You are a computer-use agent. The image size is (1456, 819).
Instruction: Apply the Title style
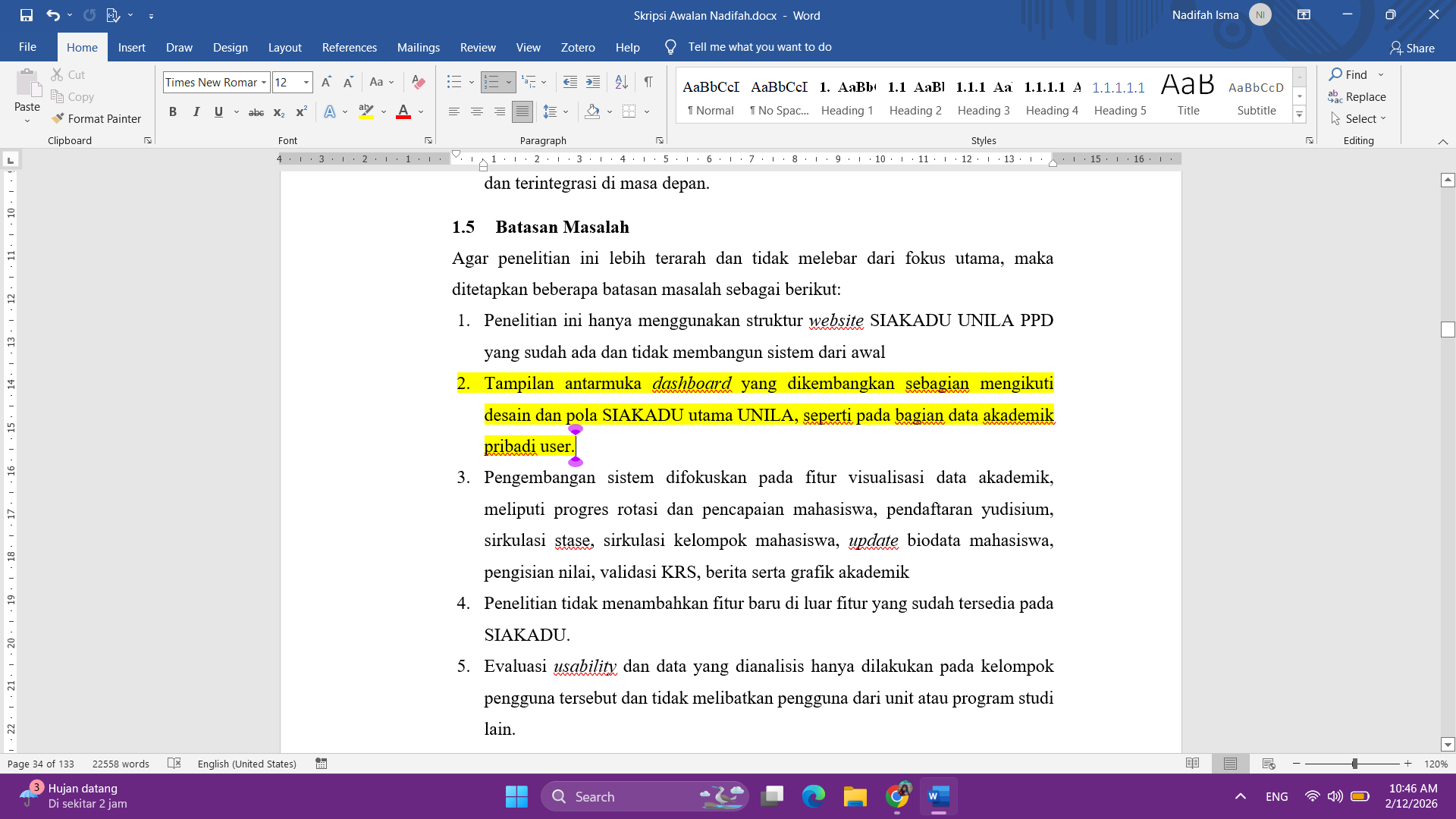coord(1188,97)
